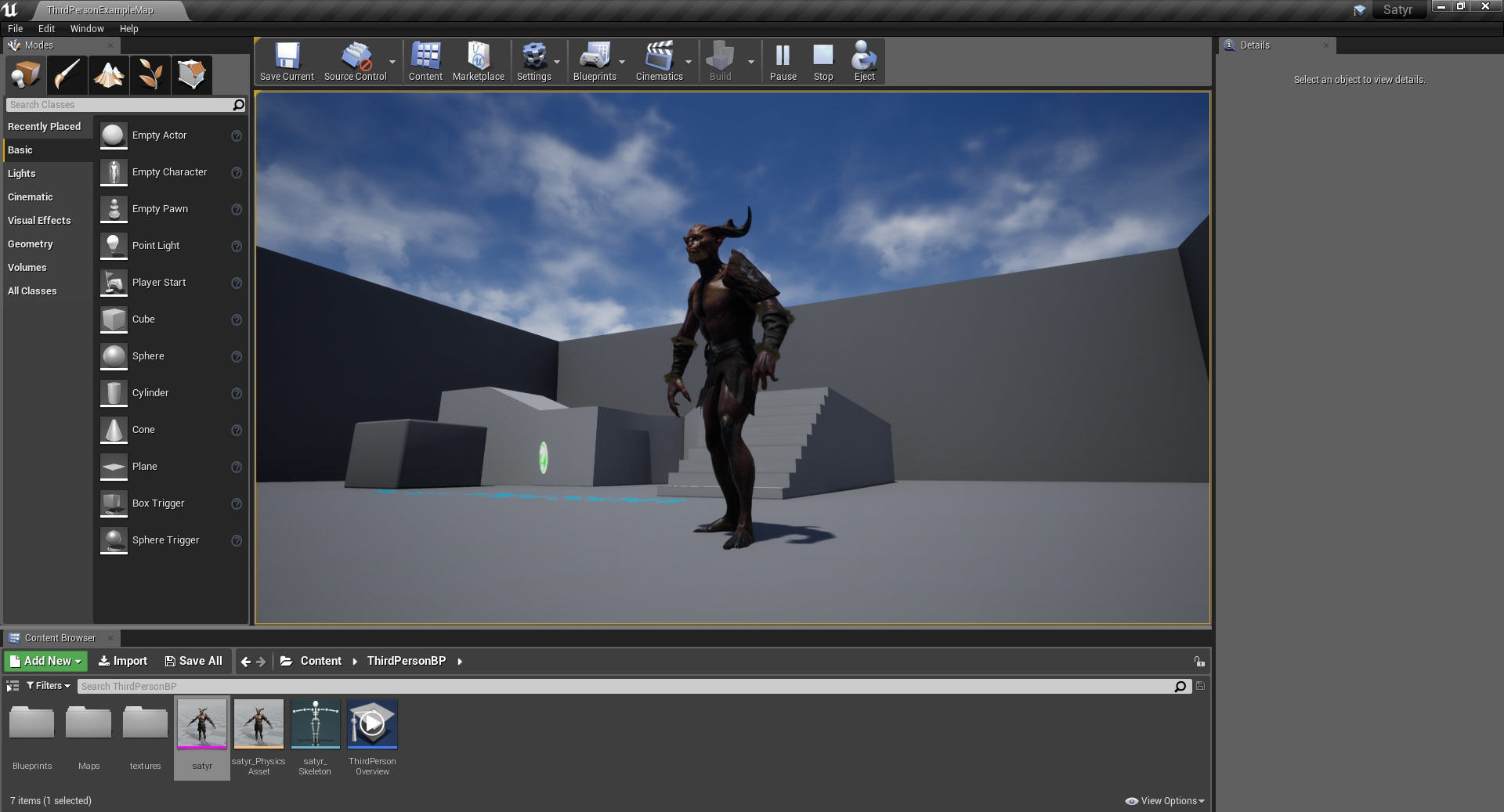
Task: Click the Save Current toolbar icon
Action: point(287,56)
